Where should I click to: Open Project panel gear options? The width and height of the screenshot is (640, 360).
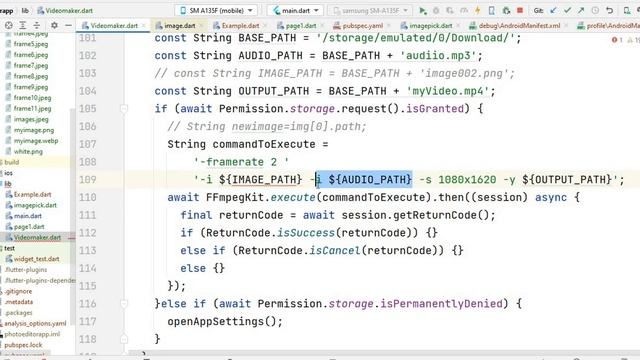click(54, 25)
